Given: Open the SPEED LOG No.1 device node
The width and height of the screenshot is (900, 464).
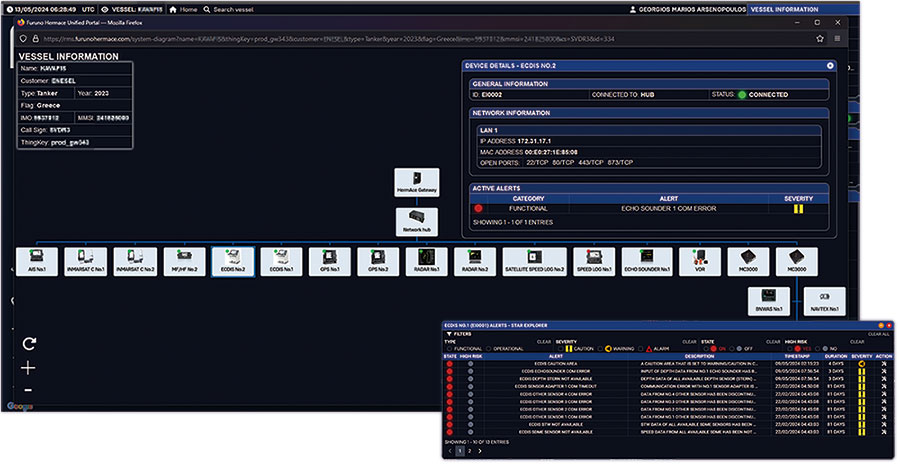Looking at the screenshot, I should (x=593, y=262).
